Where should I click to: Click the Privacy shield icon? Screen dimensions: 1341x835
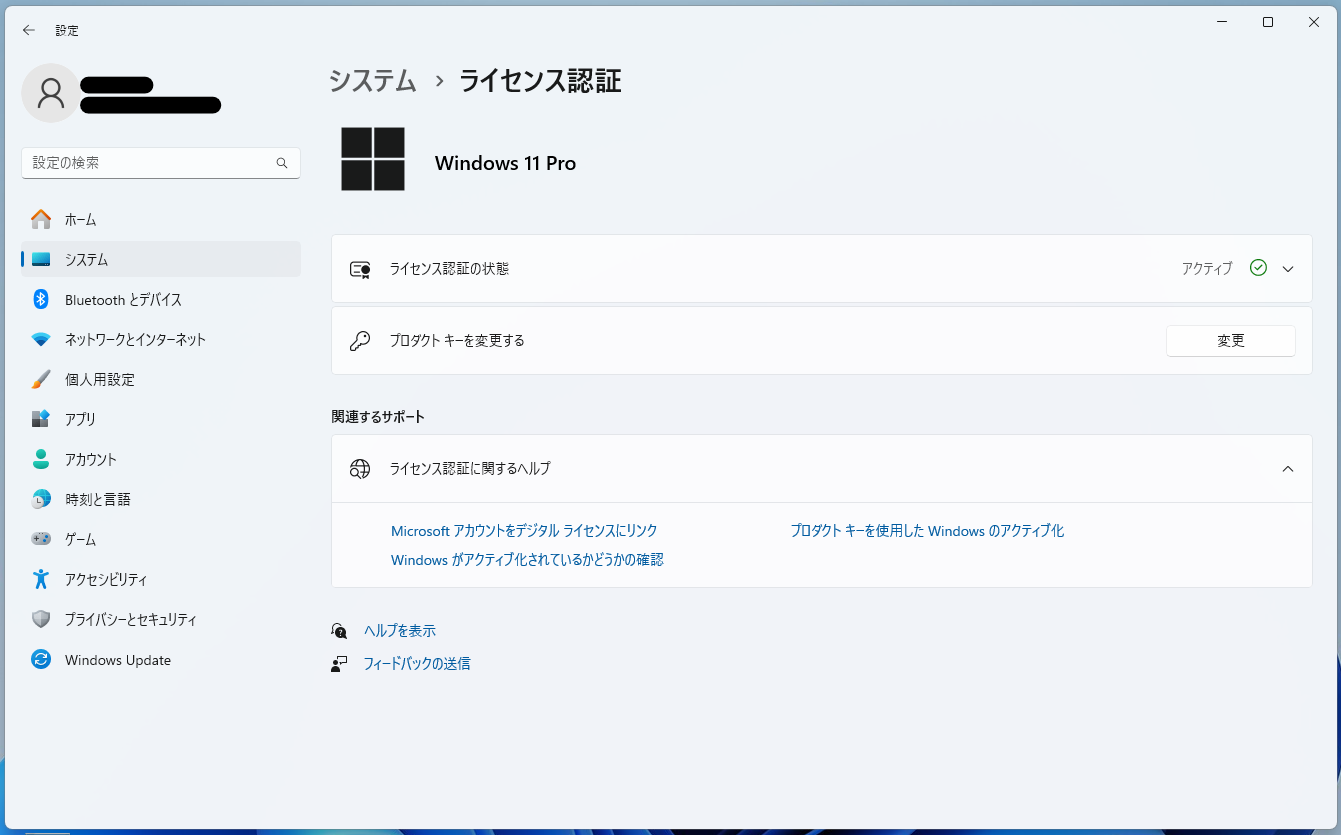tap(41, 619)
